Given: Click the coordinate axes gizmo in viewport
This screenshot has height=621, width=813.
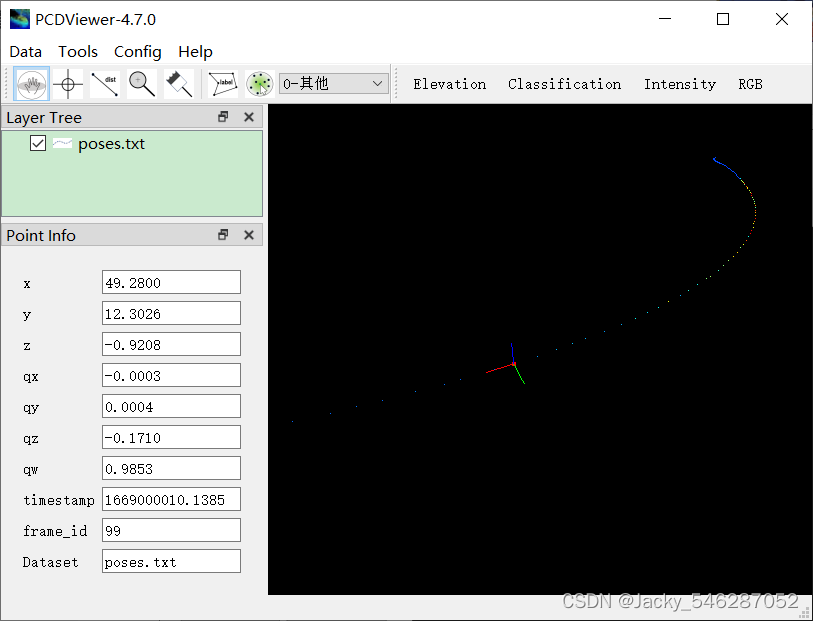Looking at the screenshot, I should (511, 364).
